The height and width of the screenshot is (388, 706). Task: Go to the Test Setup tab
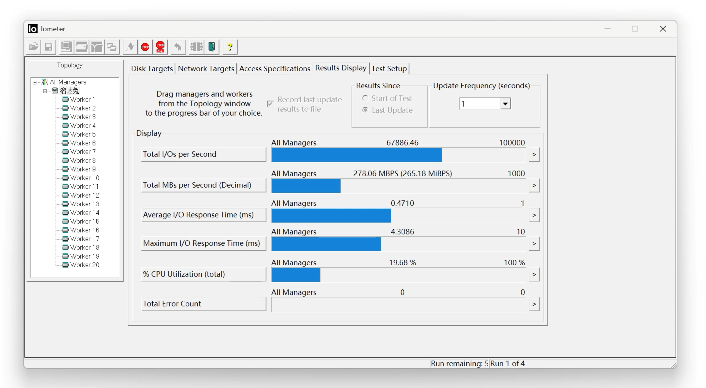tap(389, 68)
